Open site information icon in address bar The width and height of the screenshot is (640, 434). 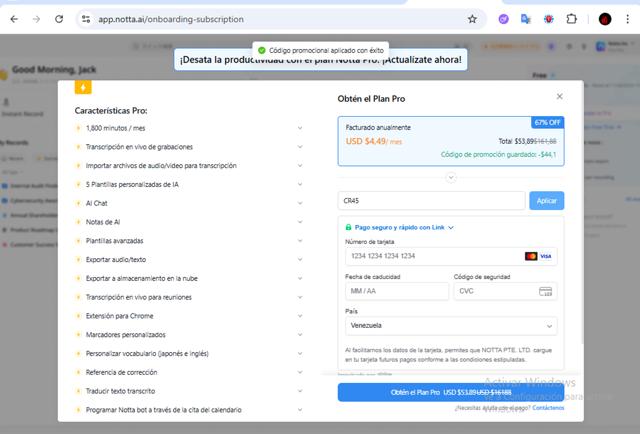(x=86, y=19)
